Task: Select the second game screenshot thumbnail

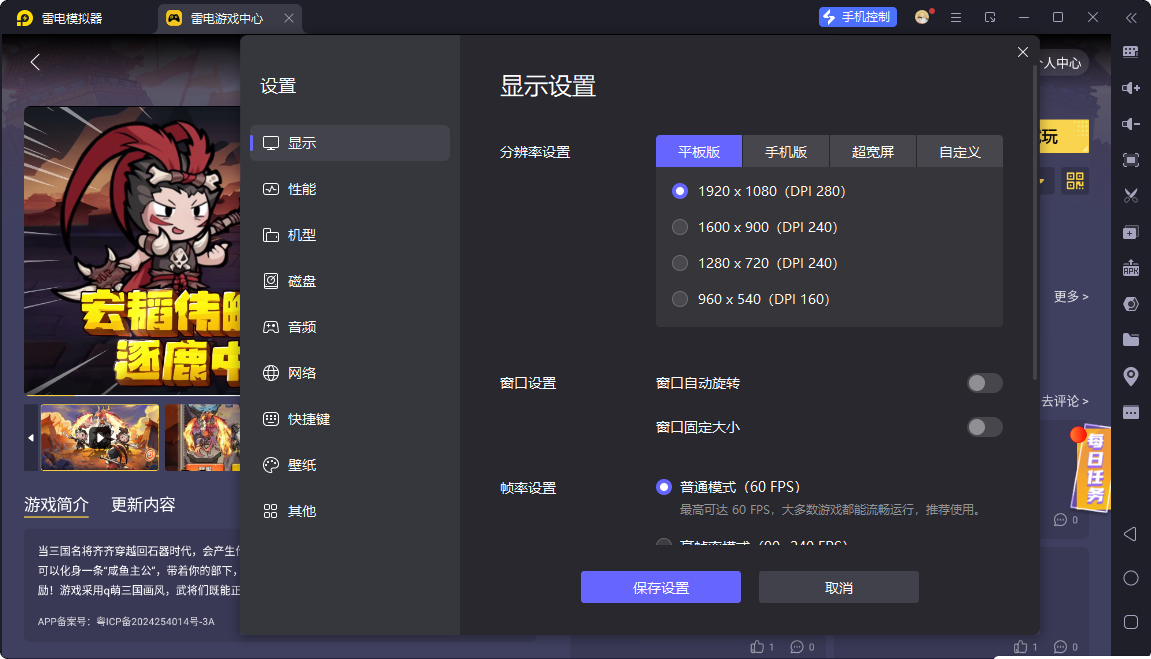Action: click(203, 437)
